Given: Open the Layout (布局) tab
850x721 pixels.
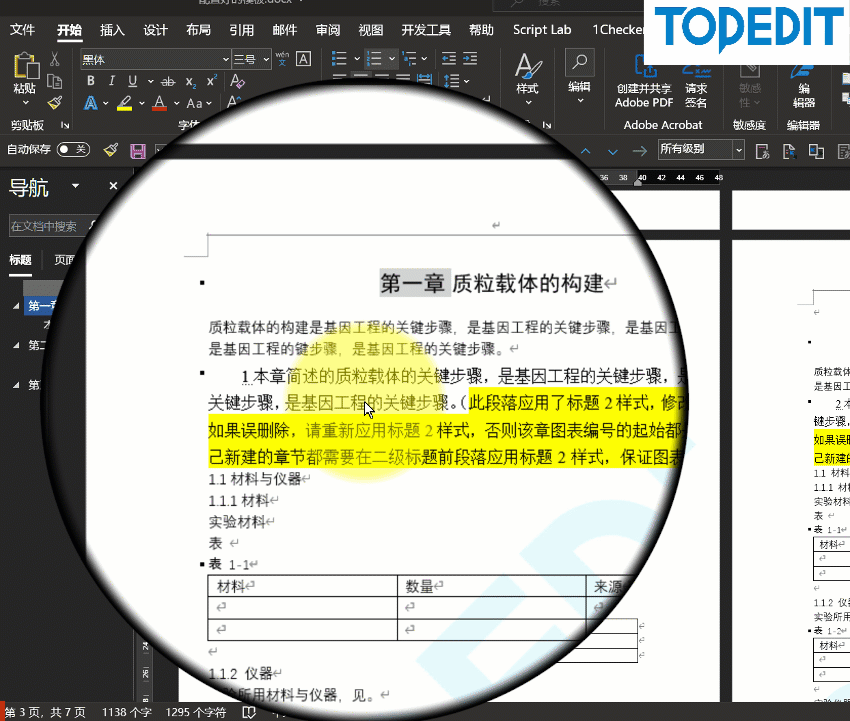Looking at the screenshot, I should point(198,30).
